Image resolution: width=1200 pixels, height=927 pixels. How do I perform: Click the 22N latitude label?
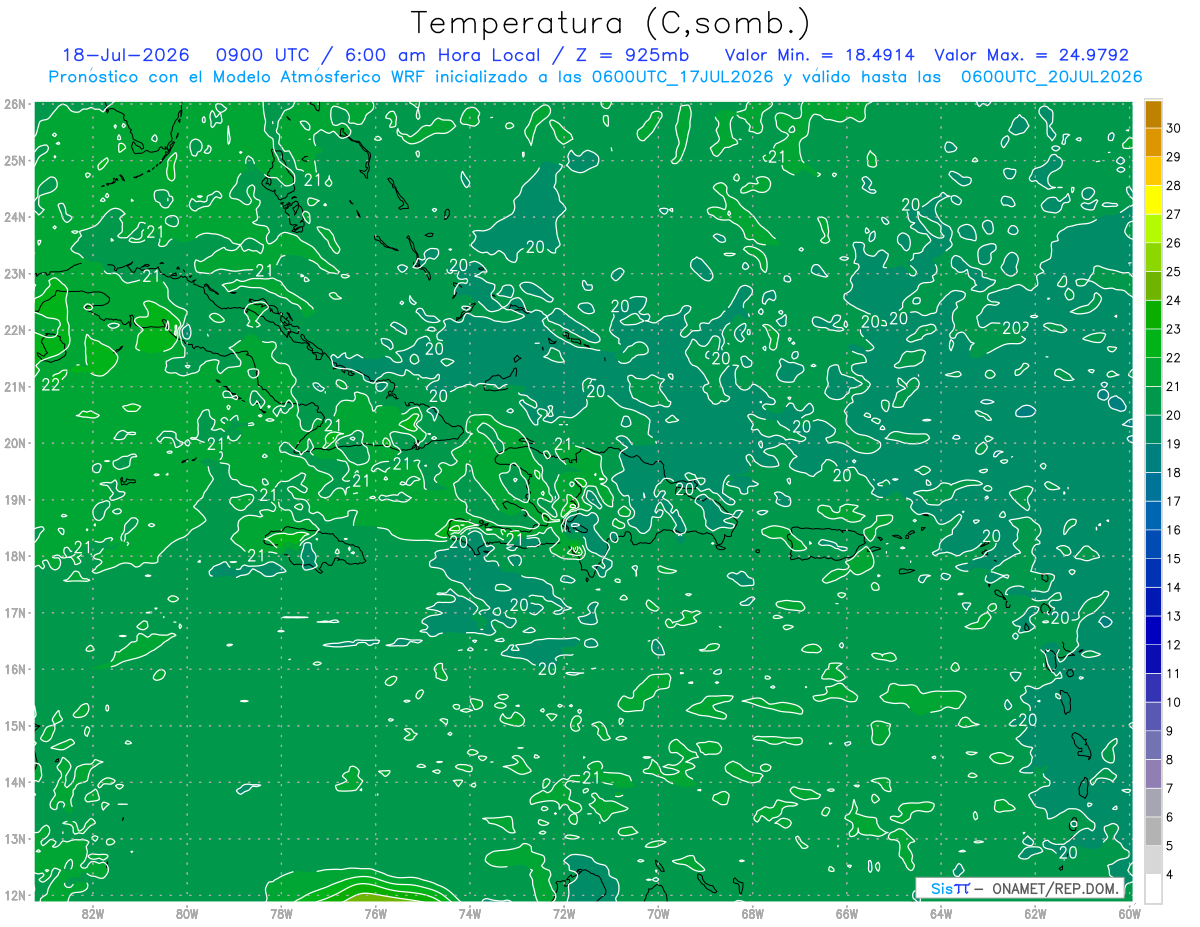14,330
